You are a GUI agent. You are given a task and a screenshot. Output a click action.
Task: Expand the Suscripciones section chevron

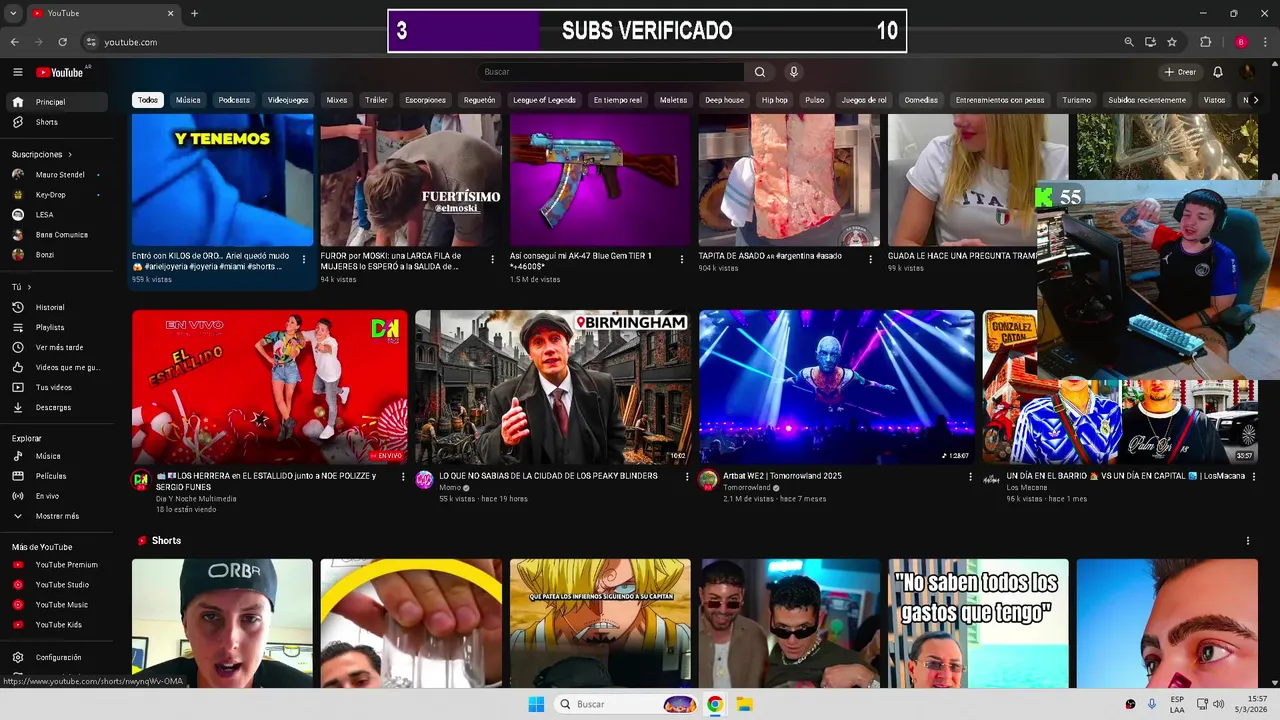pos(70,155)
